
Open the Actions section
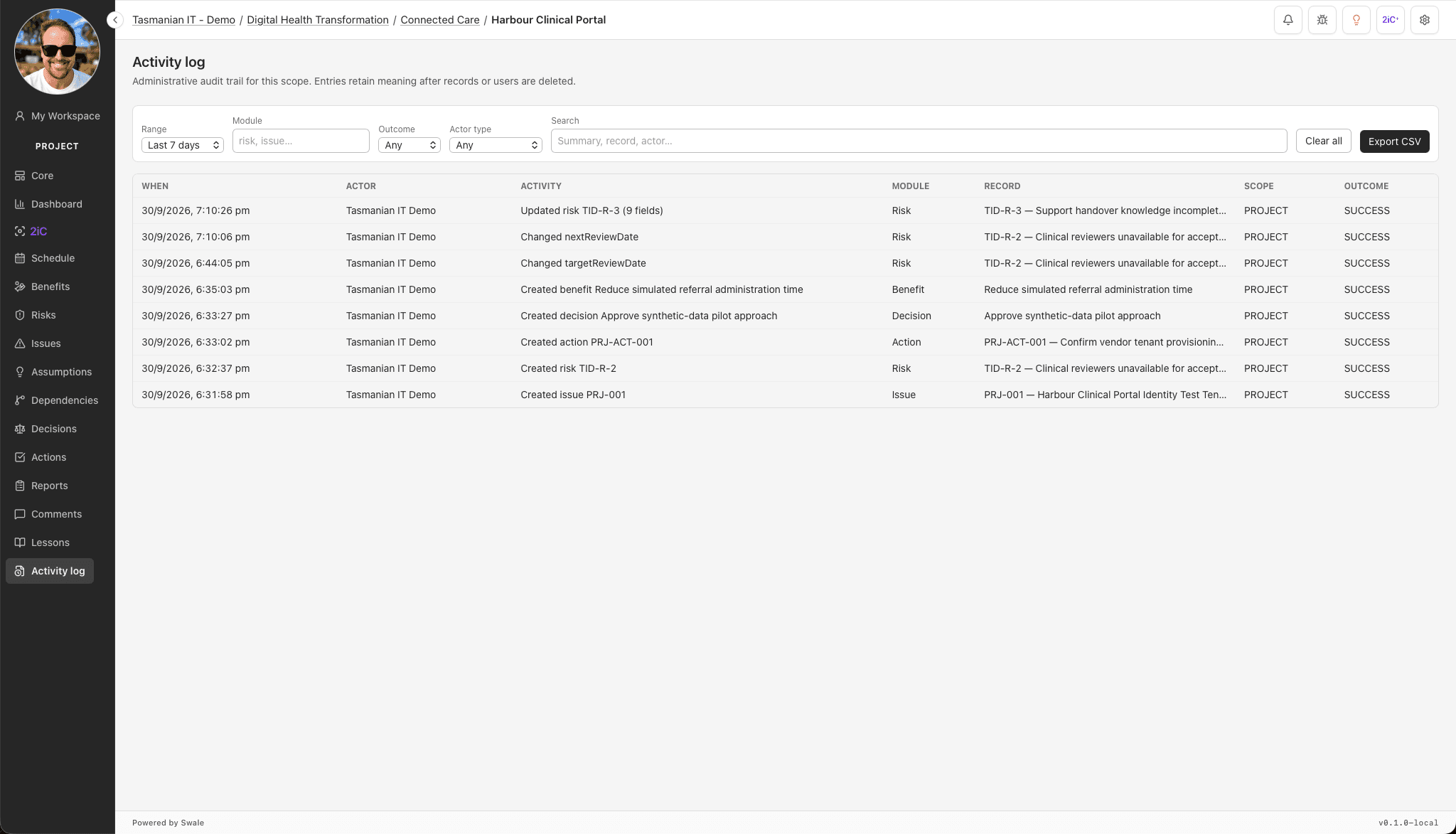coord(41,457)
